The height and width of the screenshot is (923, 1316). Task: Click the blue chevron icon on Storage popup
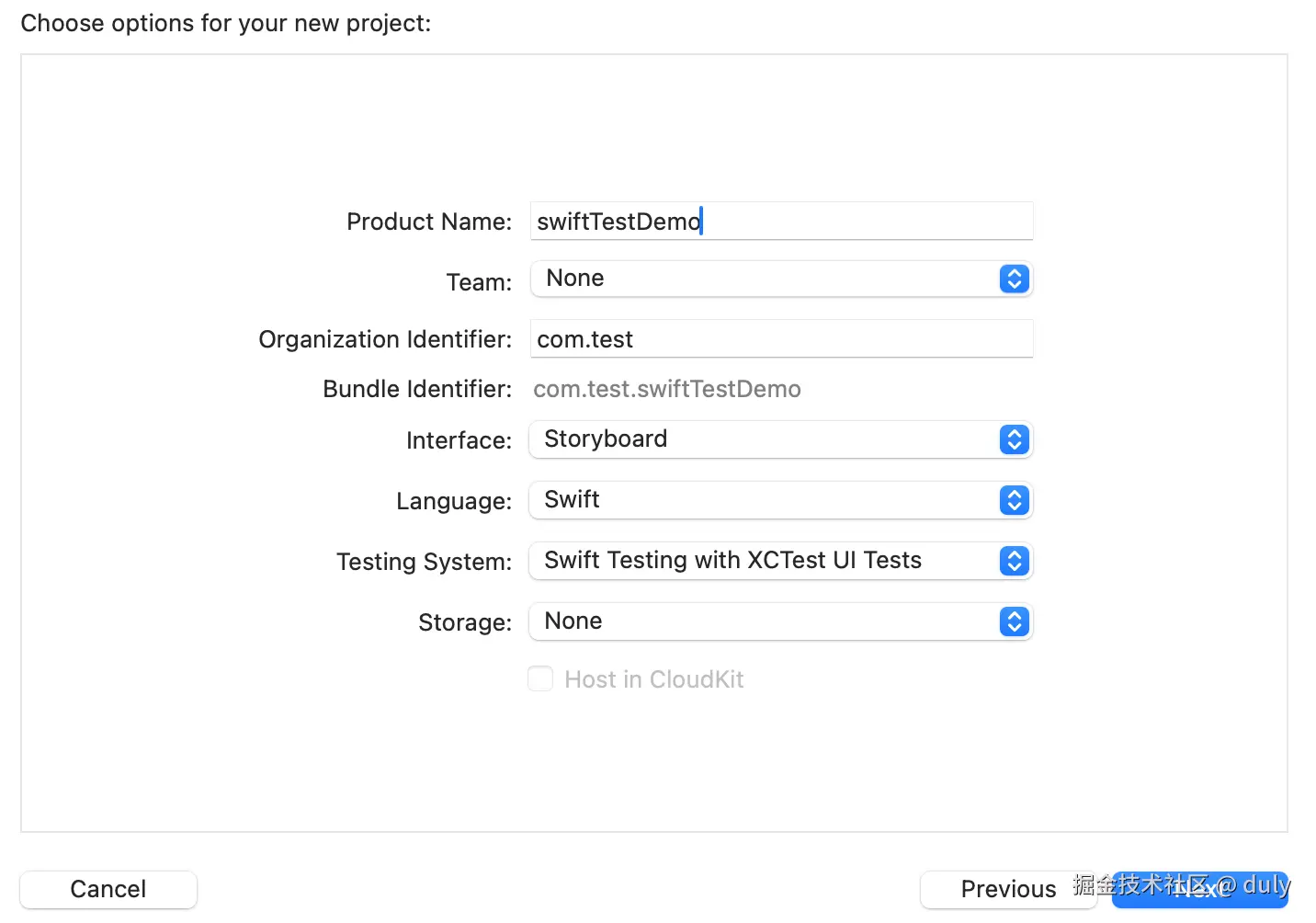point(1014,622)
